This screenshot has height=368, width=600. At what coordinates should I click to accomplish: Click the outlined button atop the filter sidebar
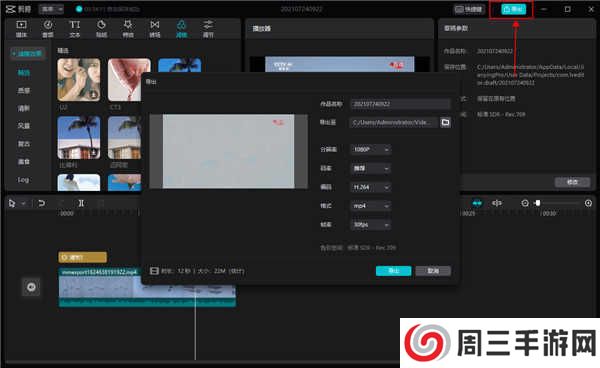tap(27, 54)
